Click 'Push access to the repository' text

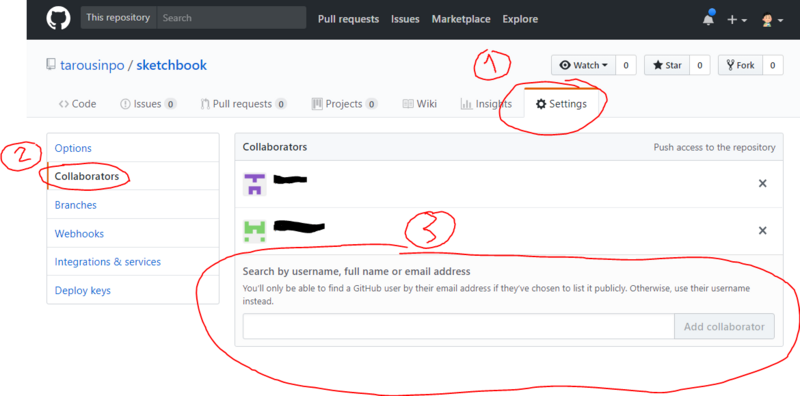(714, 147)
